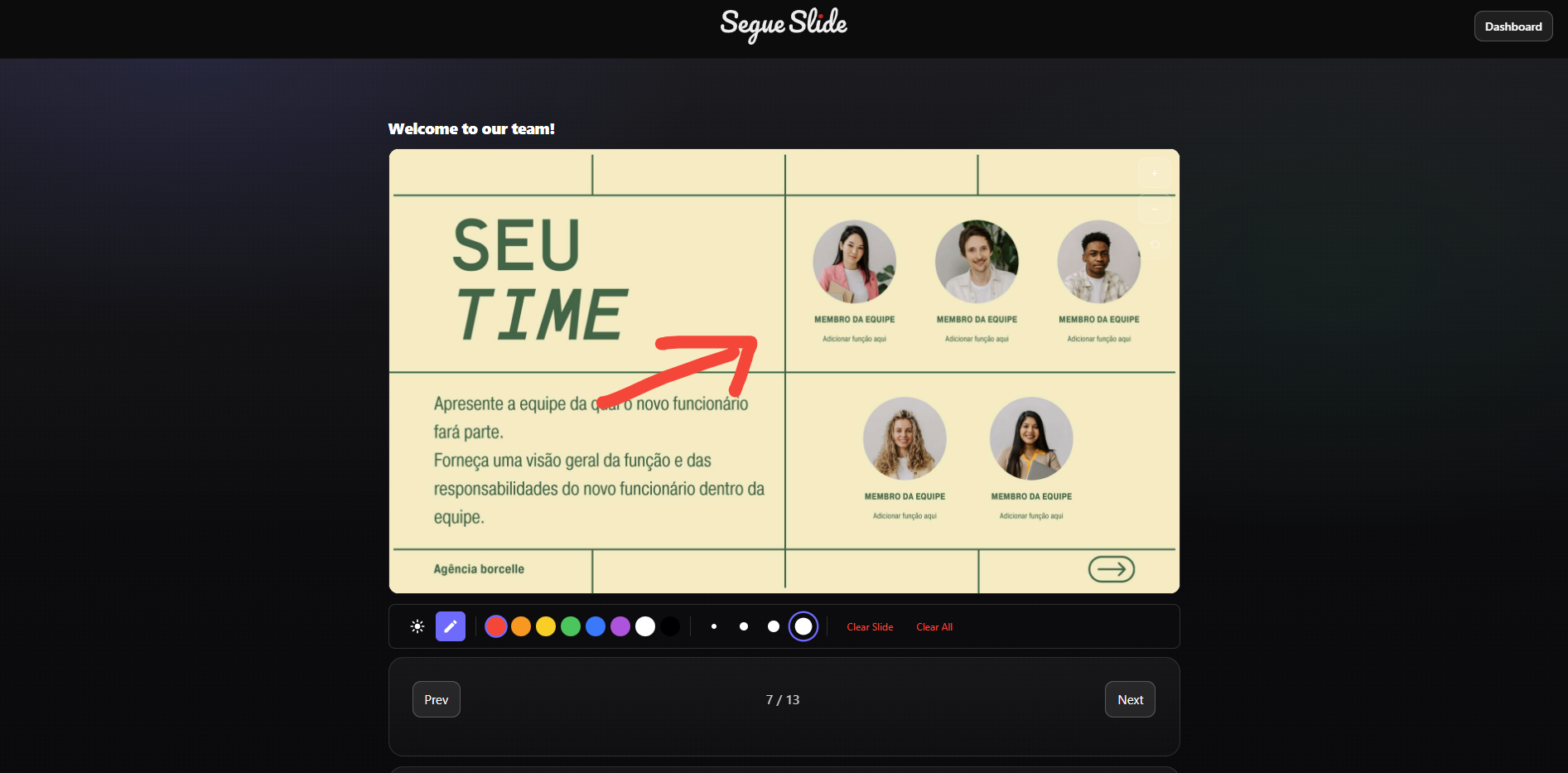Image resolution: width=1568 pixels, height=773 pixels.
Task: Go back using the Prev button
Action: pos(436,698)
